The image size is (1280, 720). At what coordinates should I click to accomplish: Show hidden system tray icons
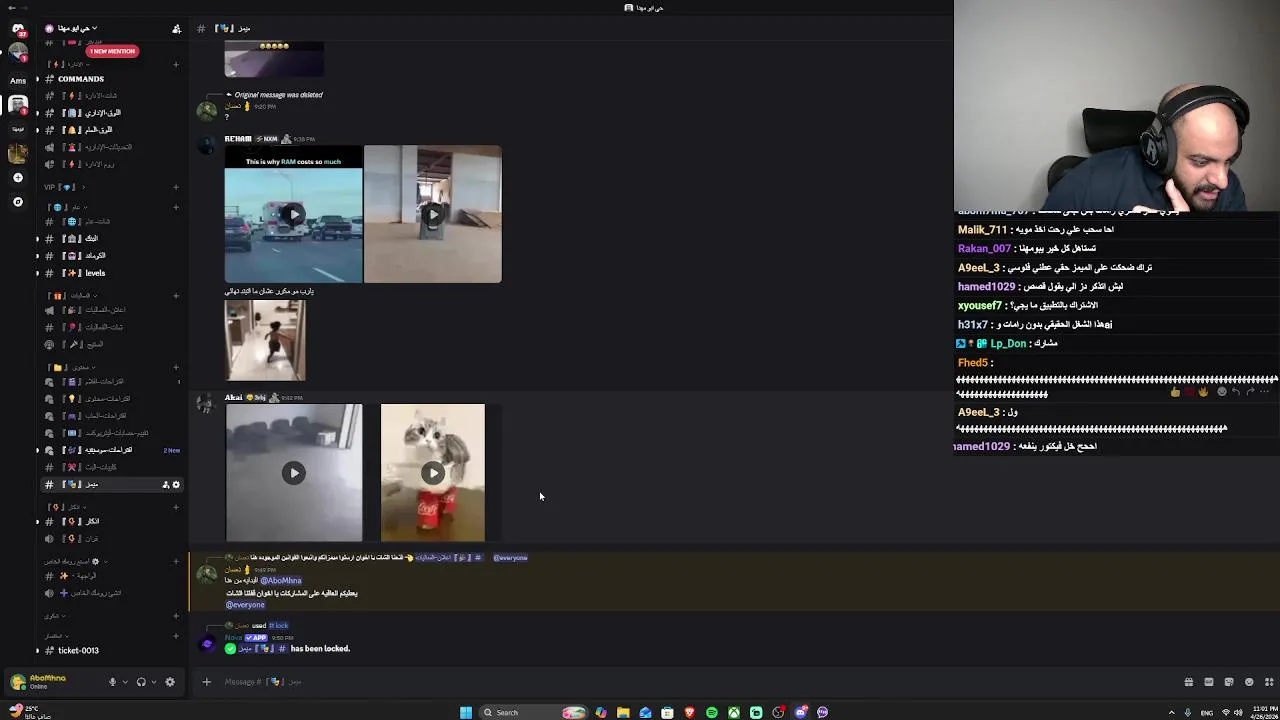[1171, 712]
